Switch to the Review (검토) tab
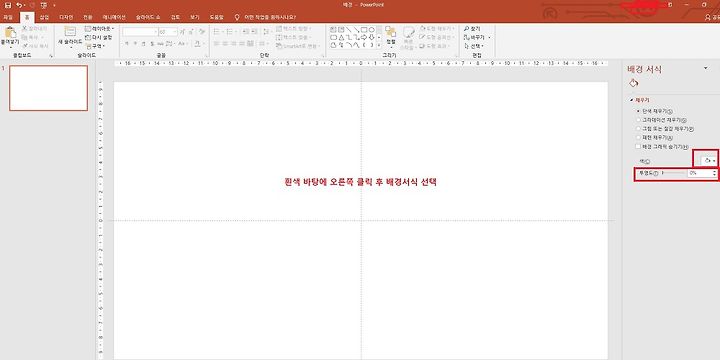This screenshot has width=720, height=360. click(175, 17)
